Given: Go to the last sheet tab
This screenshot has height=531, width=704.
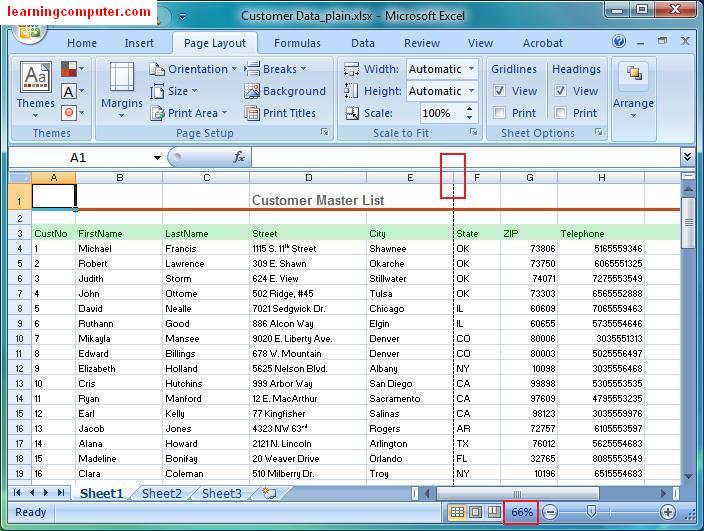Looking at the screenshot, I should (x=61, y=493).
